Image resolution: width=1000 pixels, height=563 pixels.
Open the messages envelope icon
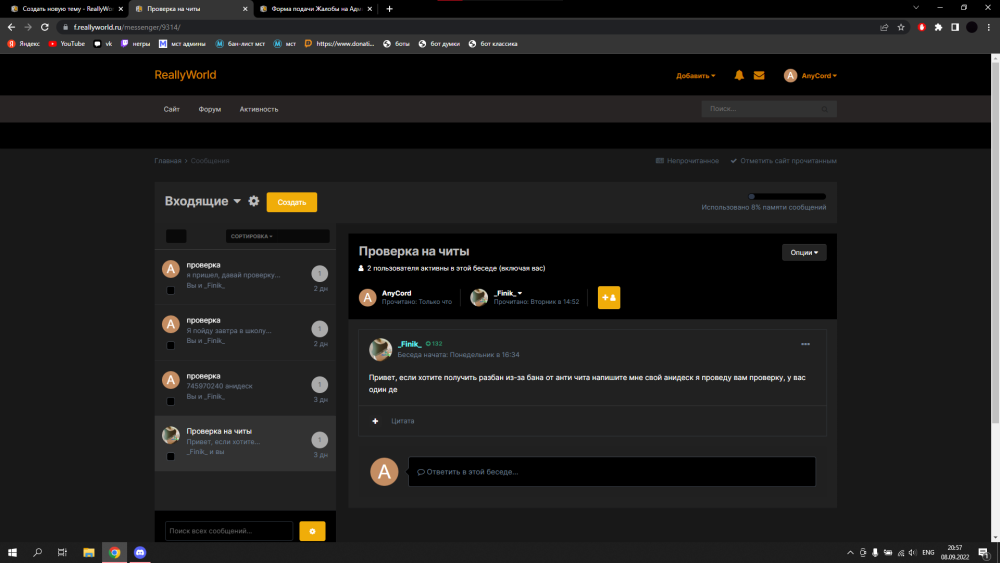759,75
